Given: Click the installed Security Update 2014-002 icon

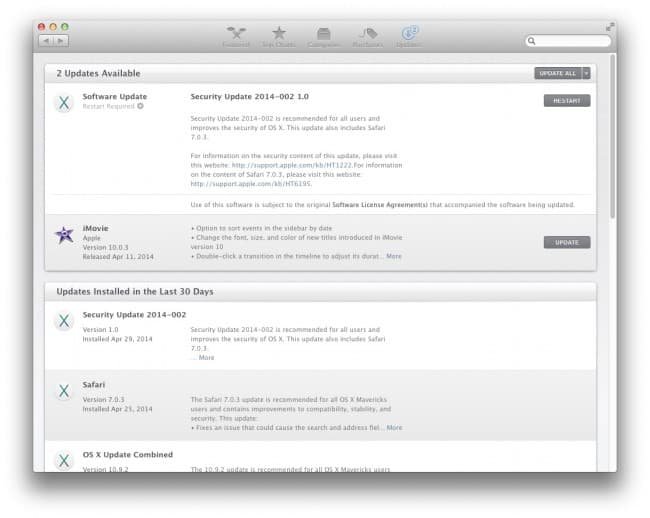Looking at the screenshot, I should [x=64, y=321].
